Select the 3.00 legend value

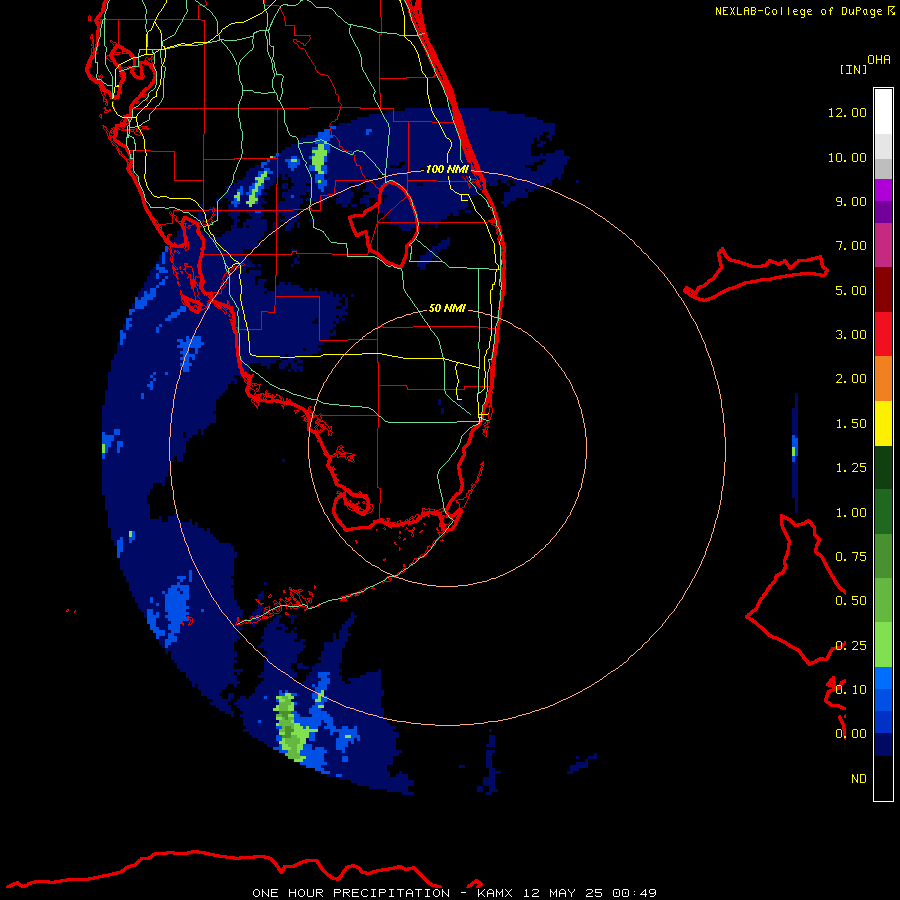[851, 335]
